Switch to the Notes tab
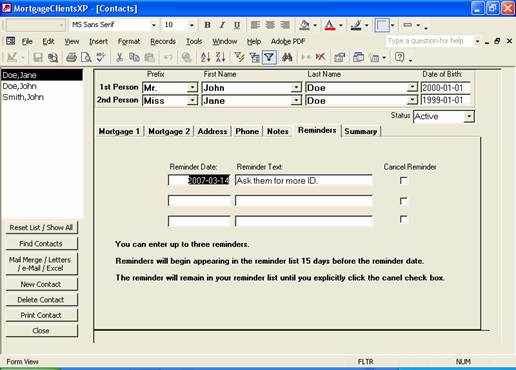Screen dimensions: 516x370 click(x=278, y=131)
